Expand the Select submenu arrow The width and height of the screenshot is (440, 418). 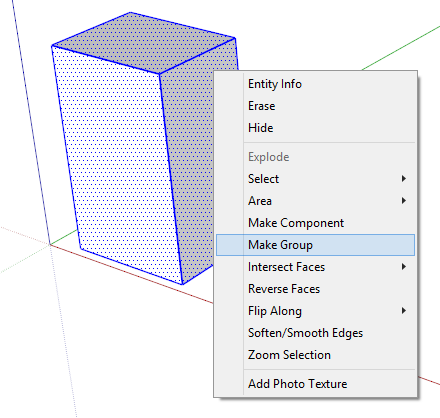point(404,179)
